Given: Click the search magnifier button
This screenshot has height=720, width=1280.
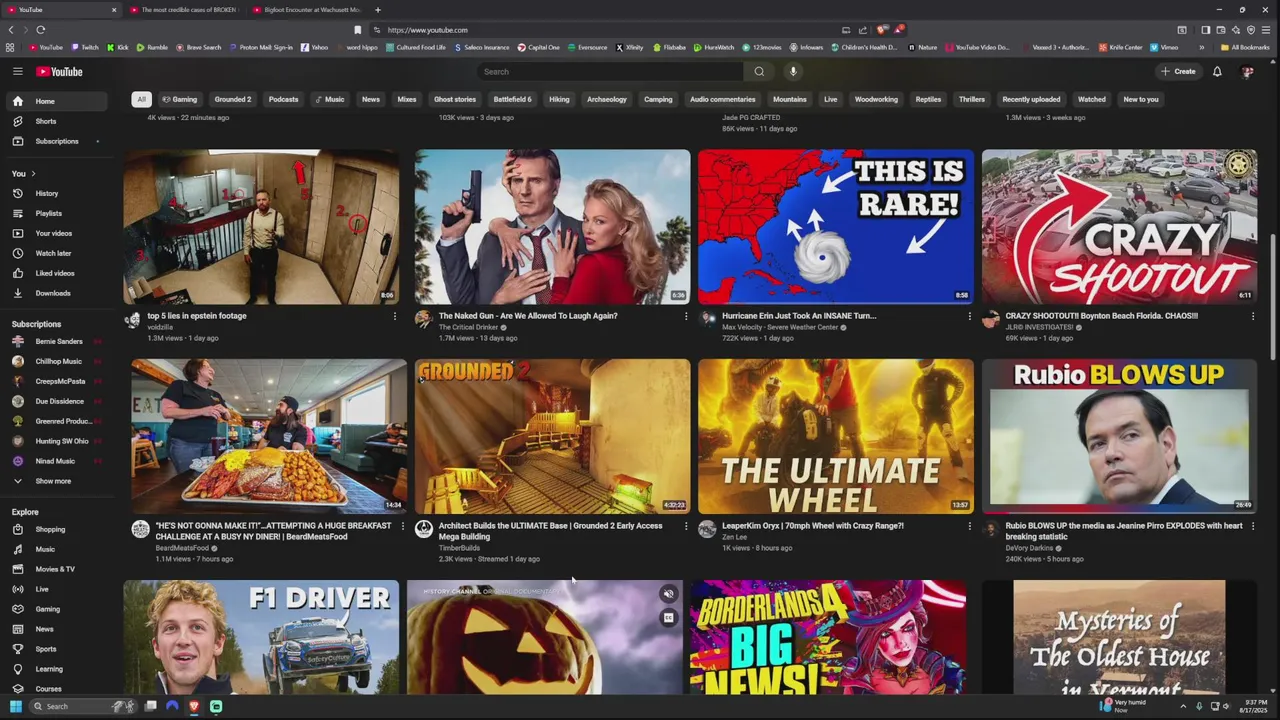Looking at the screenshot, I should point(759,71).
